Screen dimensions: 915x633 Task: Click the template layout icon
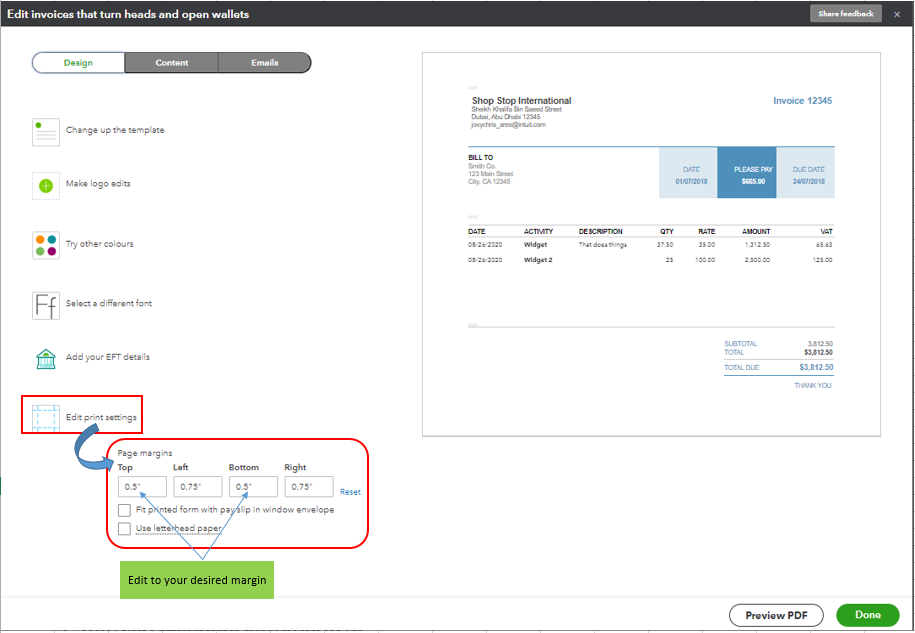[46, 131]
